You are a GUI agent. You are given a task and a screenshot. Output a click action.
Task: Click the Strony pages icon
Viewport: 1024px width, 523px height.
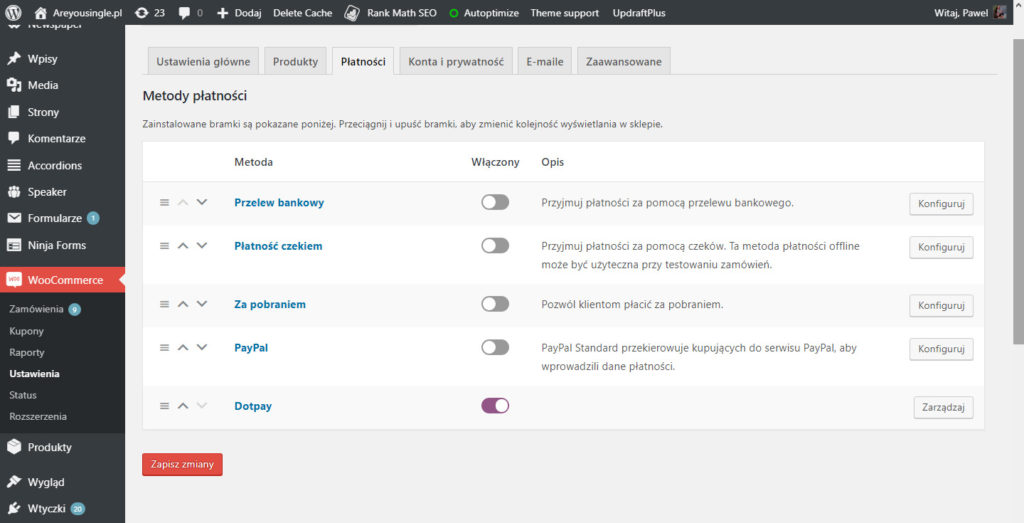[14, 112]
